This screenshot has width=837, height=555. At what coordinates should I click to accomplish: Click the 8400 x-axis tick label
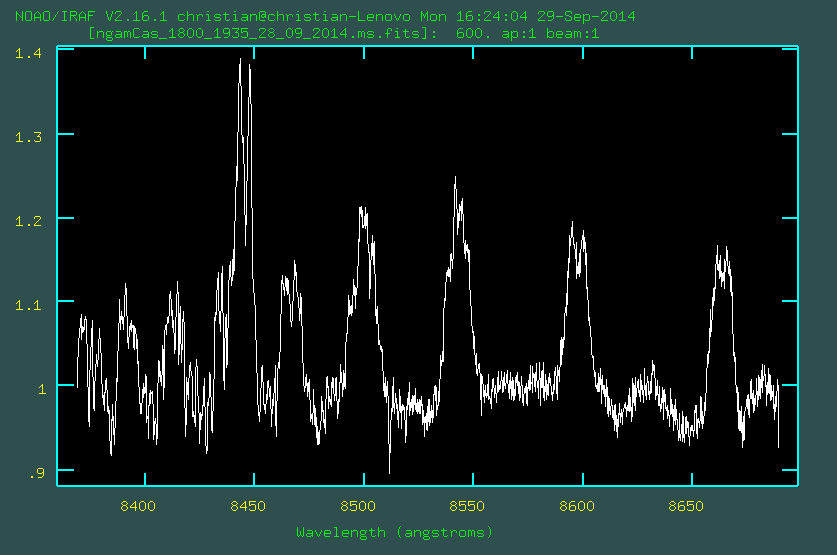point(139,507)
